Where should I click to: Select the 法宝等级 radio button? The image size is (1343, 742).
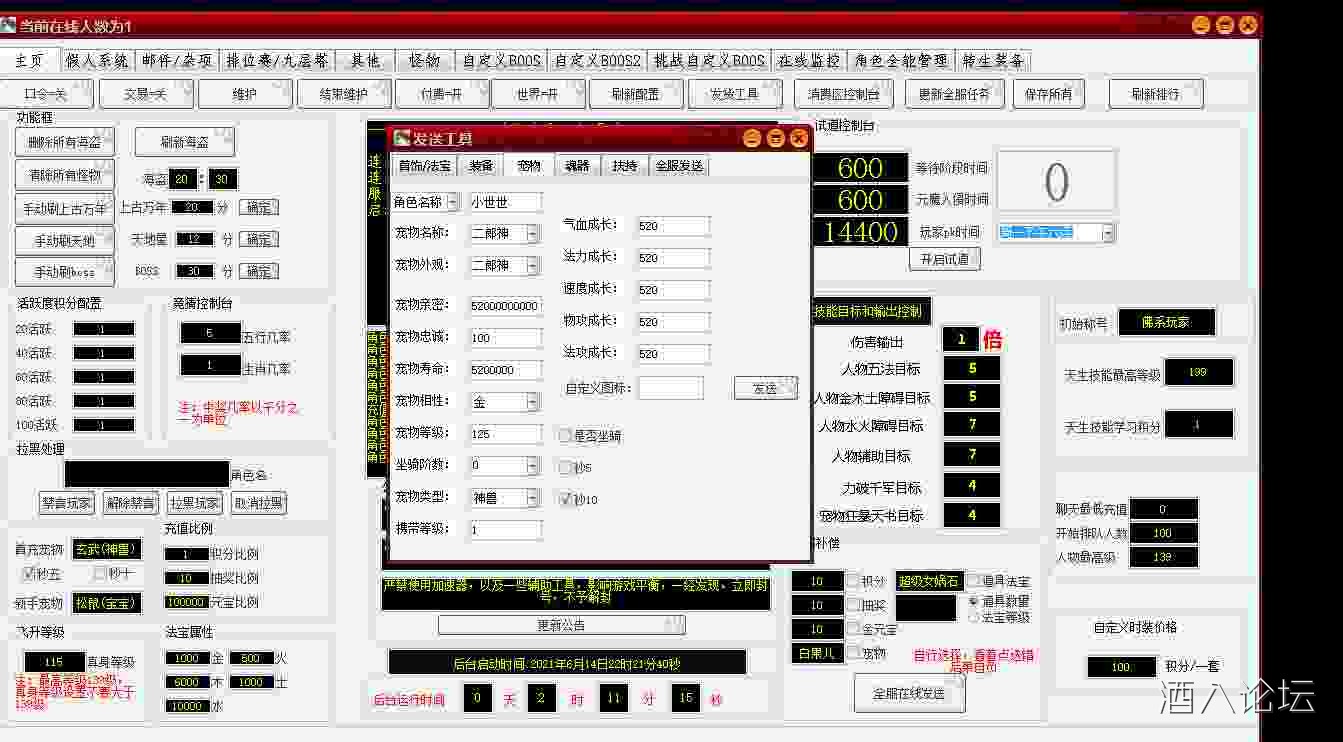(974, 617)
